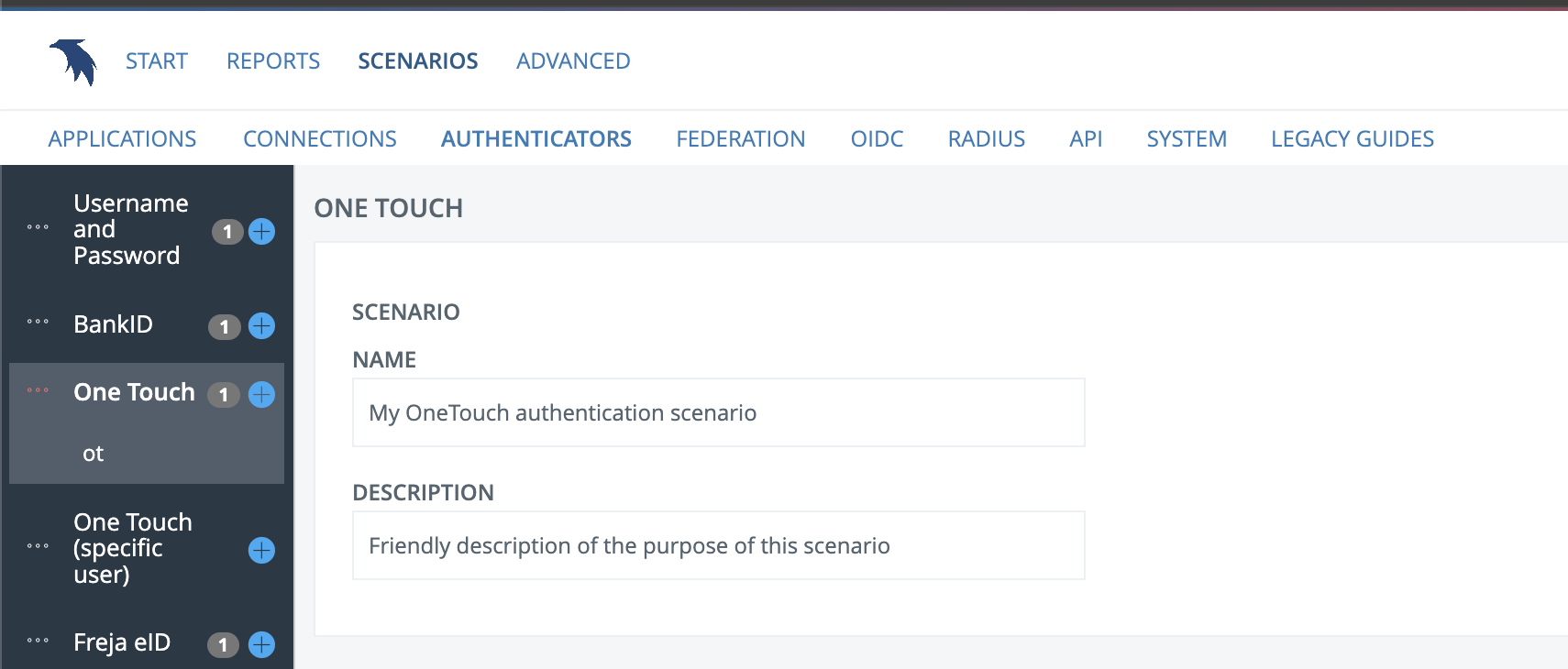Open the Advanced menu

[x=573, y=61]
